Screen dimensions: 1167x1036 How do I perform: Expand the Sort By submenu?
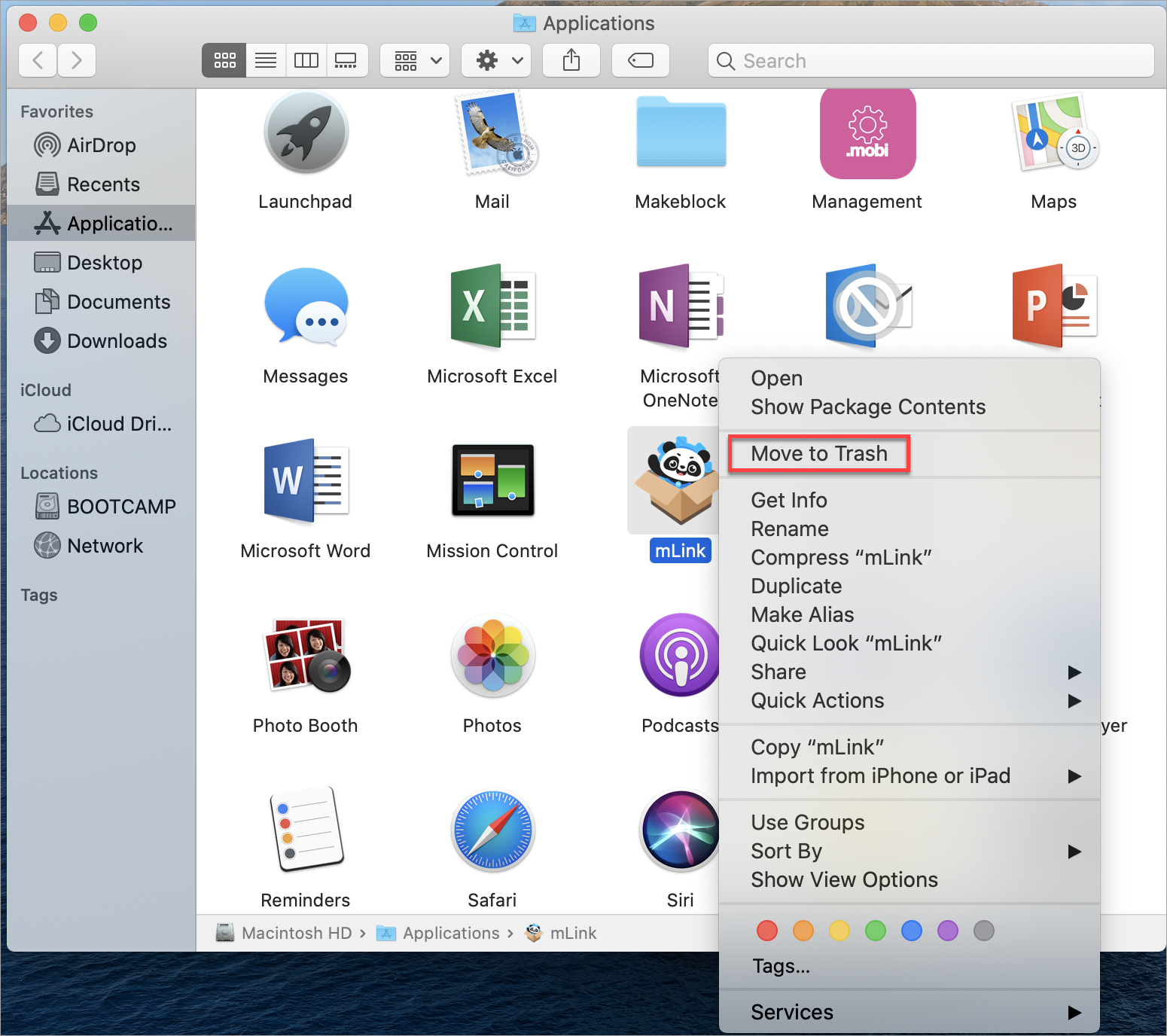[910, 851]
